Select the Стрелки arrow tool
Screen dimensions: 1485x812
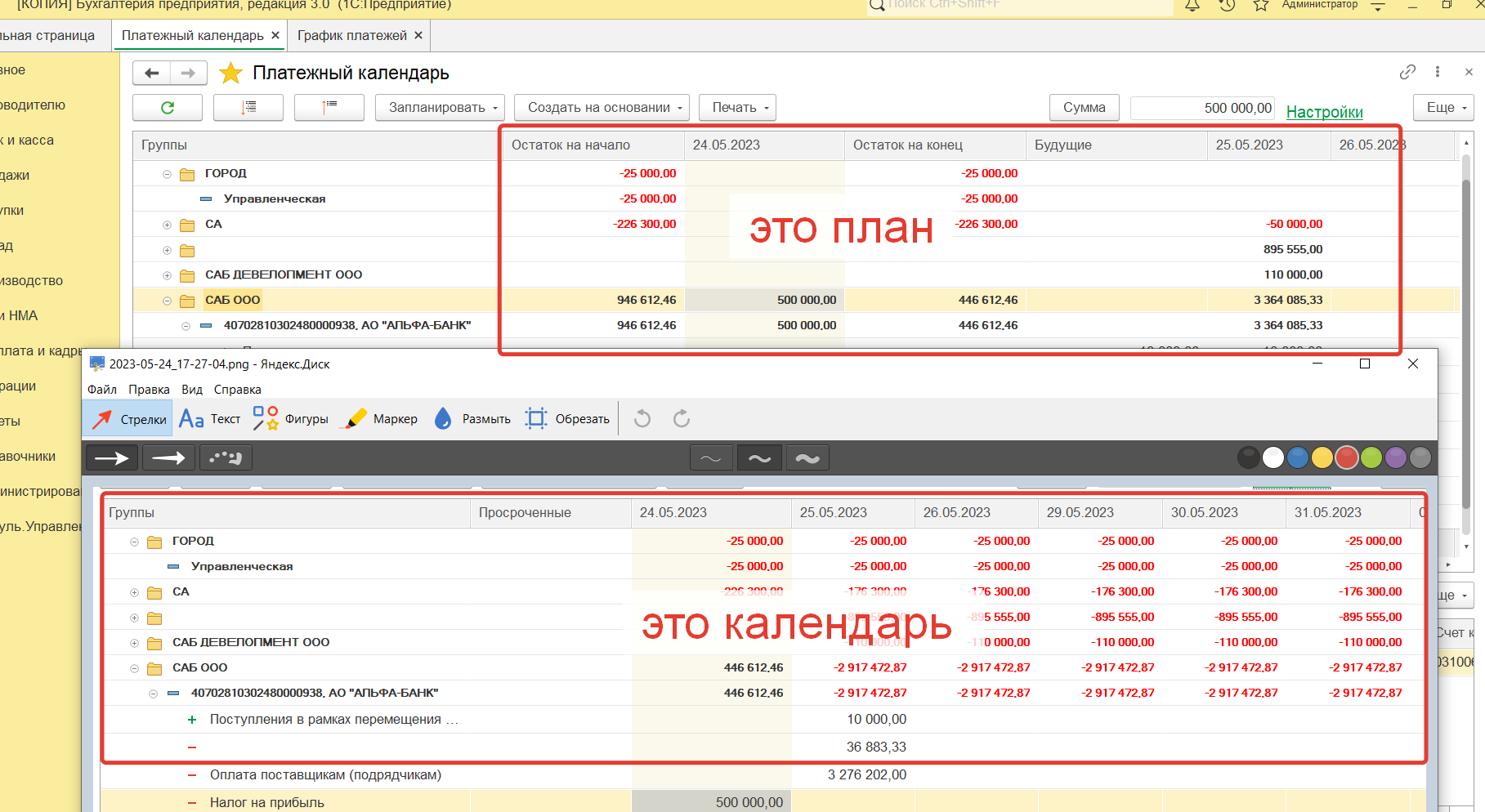tap(127, 419)
